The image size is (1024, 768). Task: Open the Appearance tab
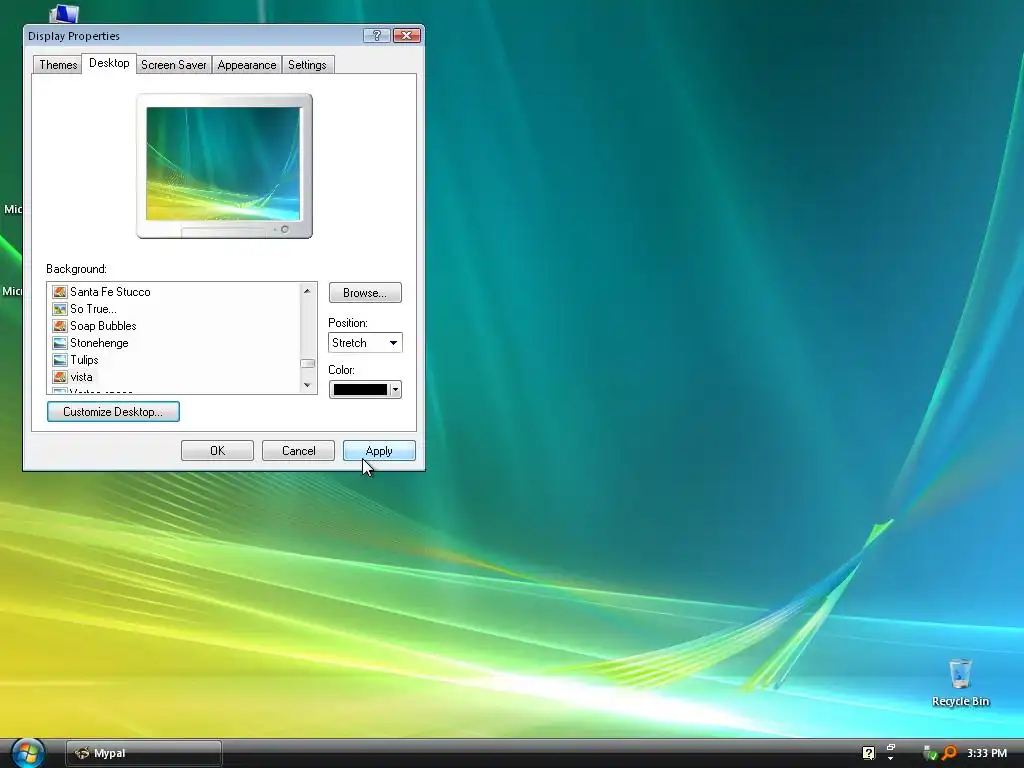tap(247, 65)
